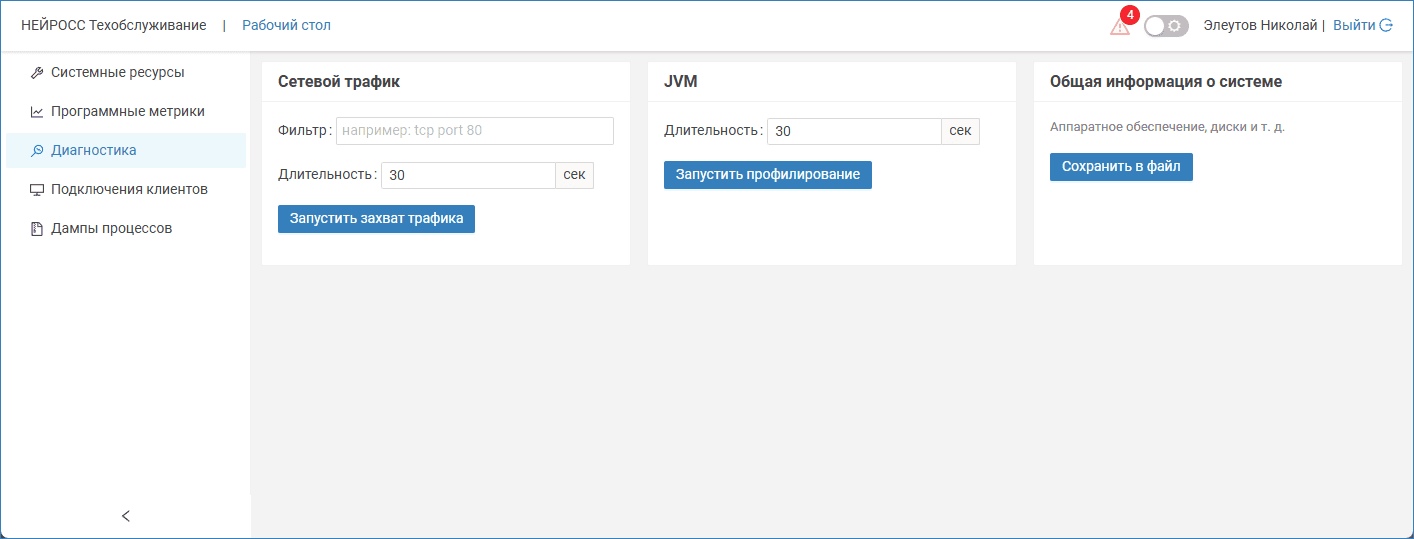Toggle the settings mode switch in header
This screenshot has height=539, width=1414.
point(1166,26)
